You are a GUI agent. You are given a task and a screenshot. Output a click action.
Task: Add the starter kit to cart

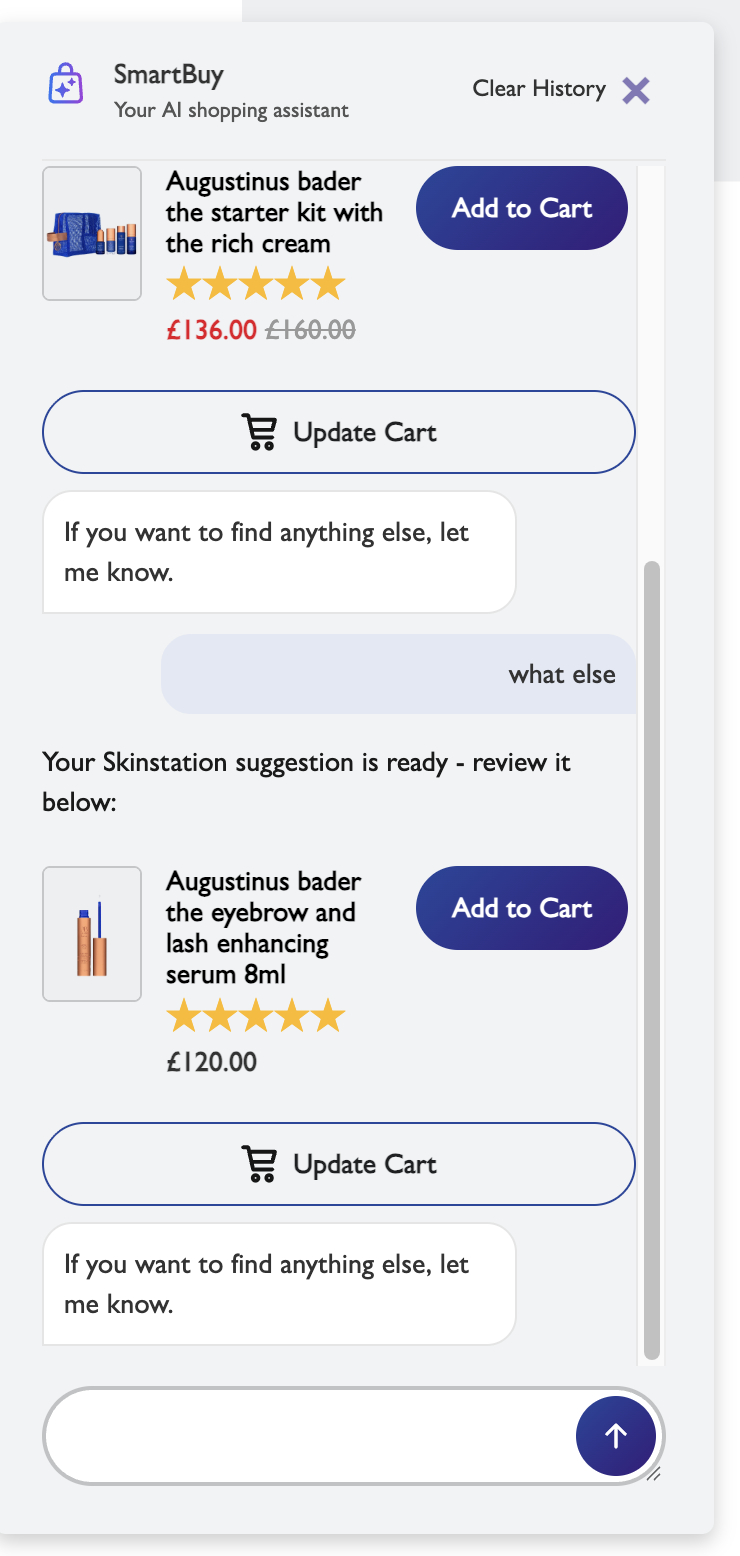[x=521, y=208]
